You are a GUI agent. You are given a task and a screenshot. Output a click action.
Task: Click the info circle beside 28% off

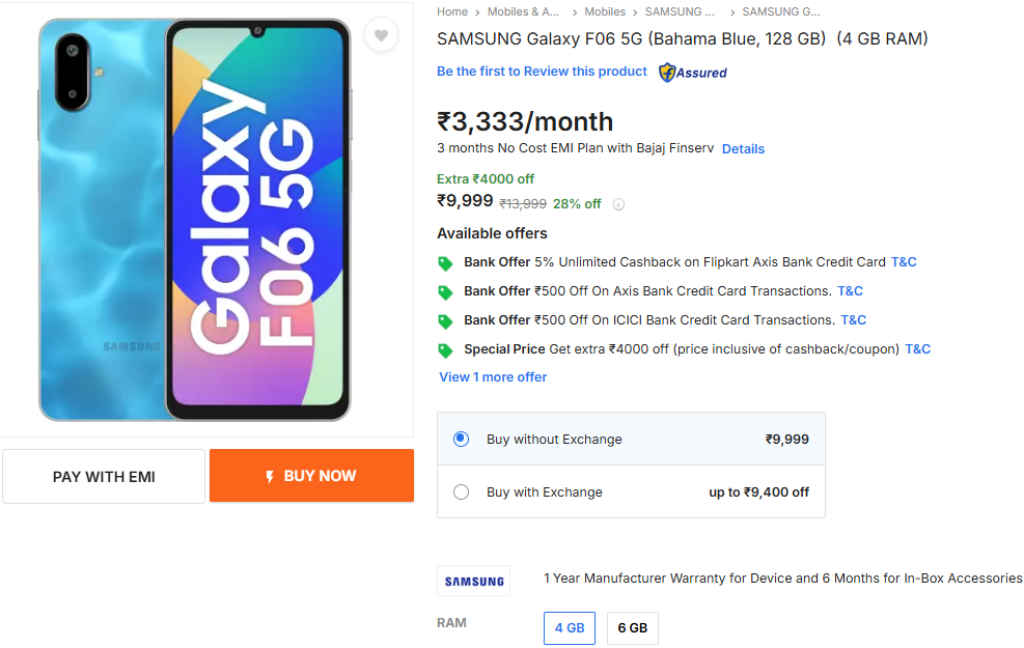619,203
